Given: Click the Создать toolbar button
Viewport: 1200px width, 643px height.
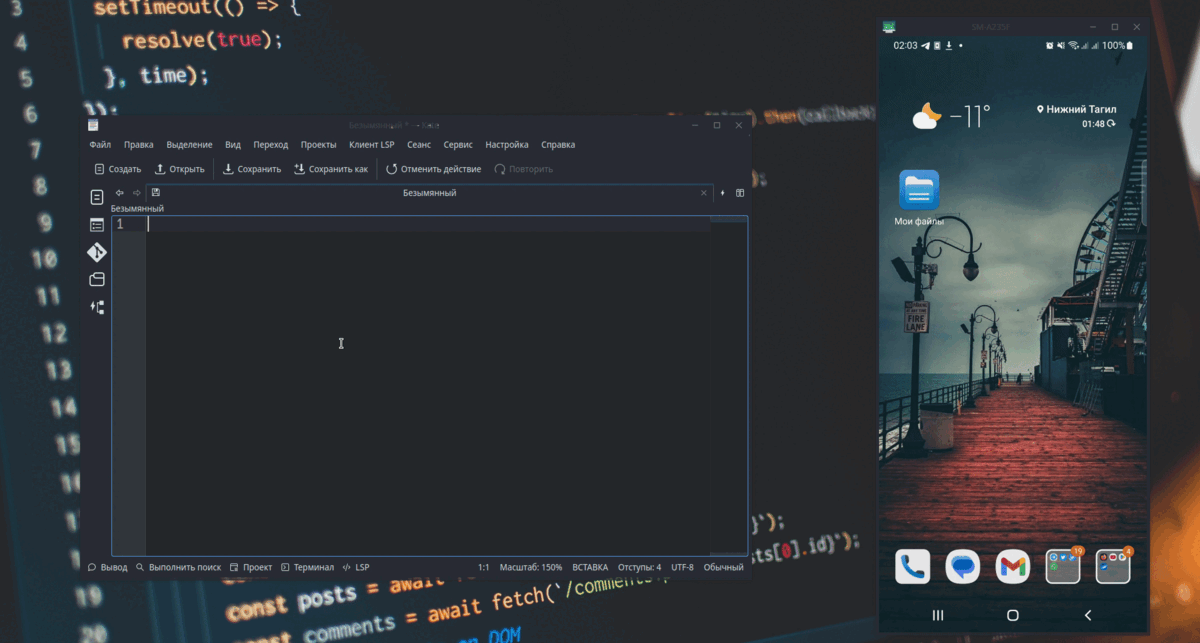Looking at the screenshot, I should pyautogui.click(x=118, y=169).
